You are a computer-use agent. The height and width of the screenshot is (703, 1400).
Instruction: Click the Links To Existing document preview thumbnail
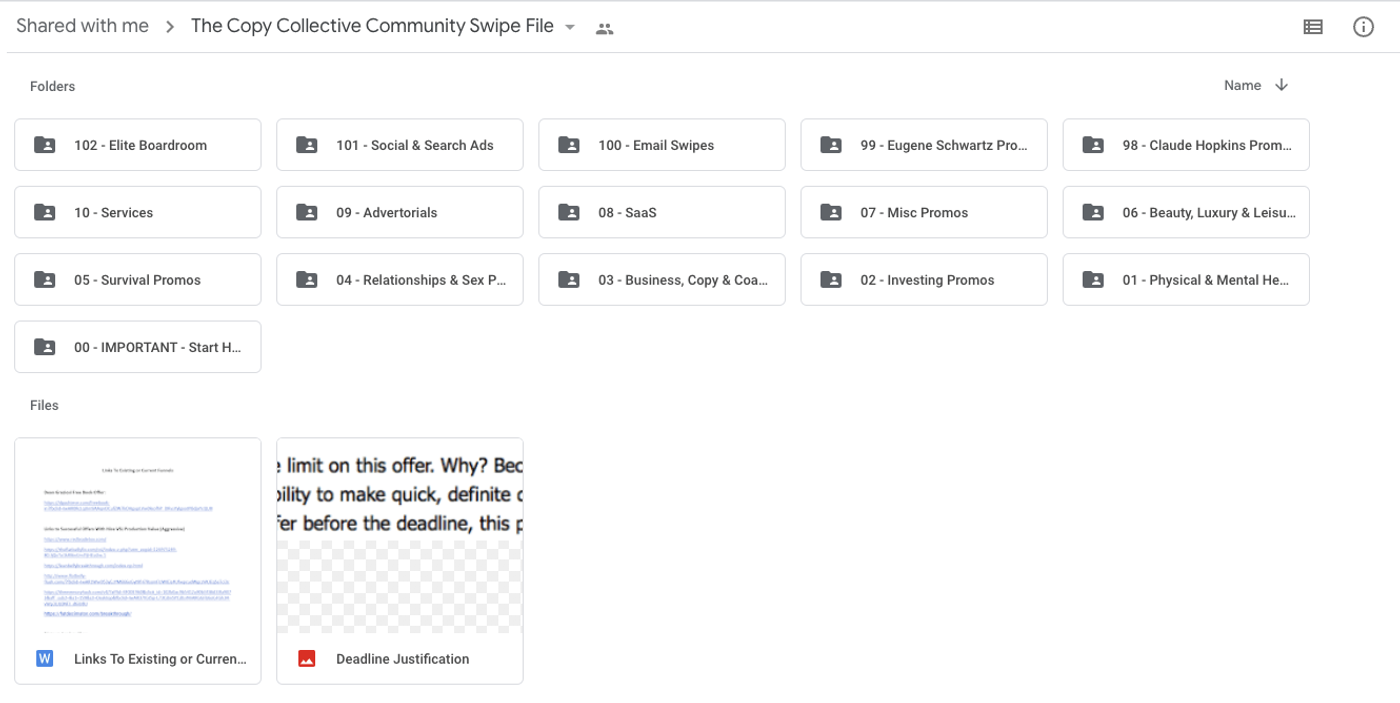(138, 535)
